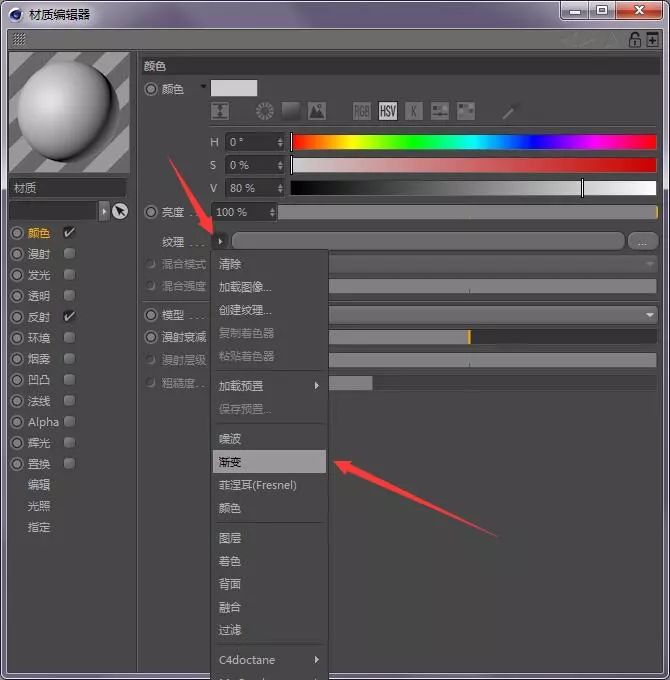Click the lock icon in the top toolbar
Viewport: 670px width, 680px height.
coord(634,39)
